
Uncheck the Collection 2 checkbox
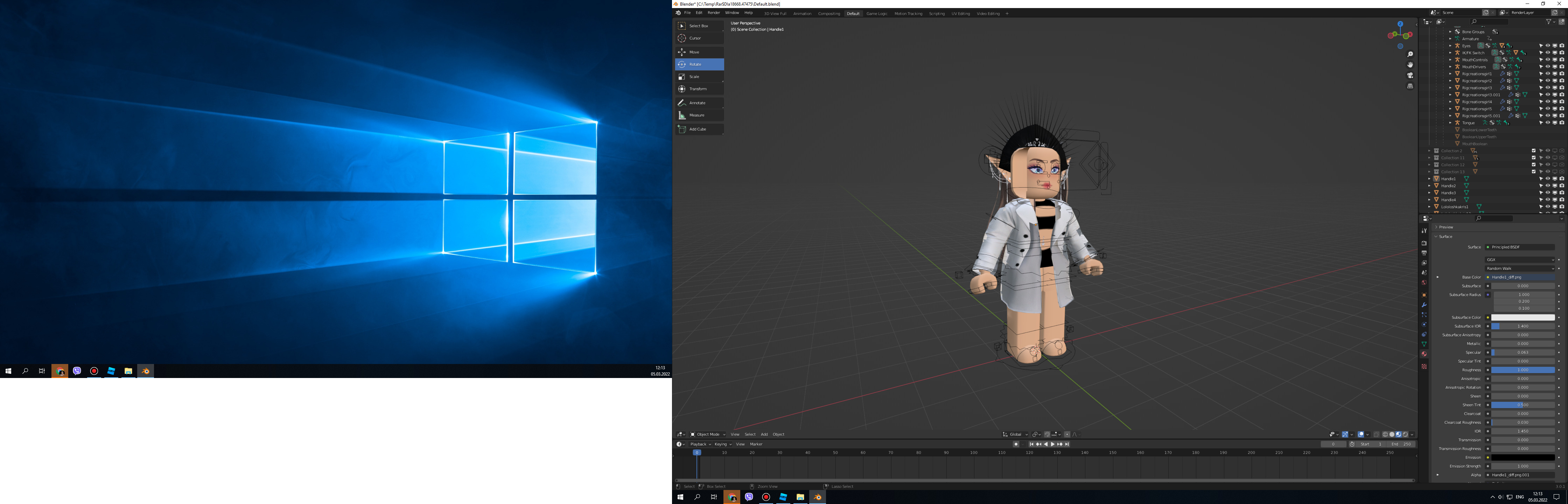coord(1534,150)
